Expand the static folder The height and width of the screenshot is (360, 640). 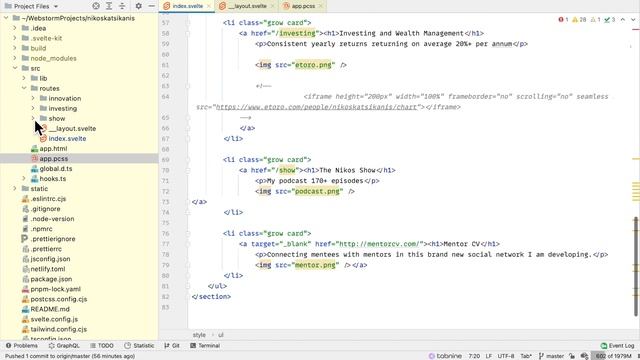(15, 189)
